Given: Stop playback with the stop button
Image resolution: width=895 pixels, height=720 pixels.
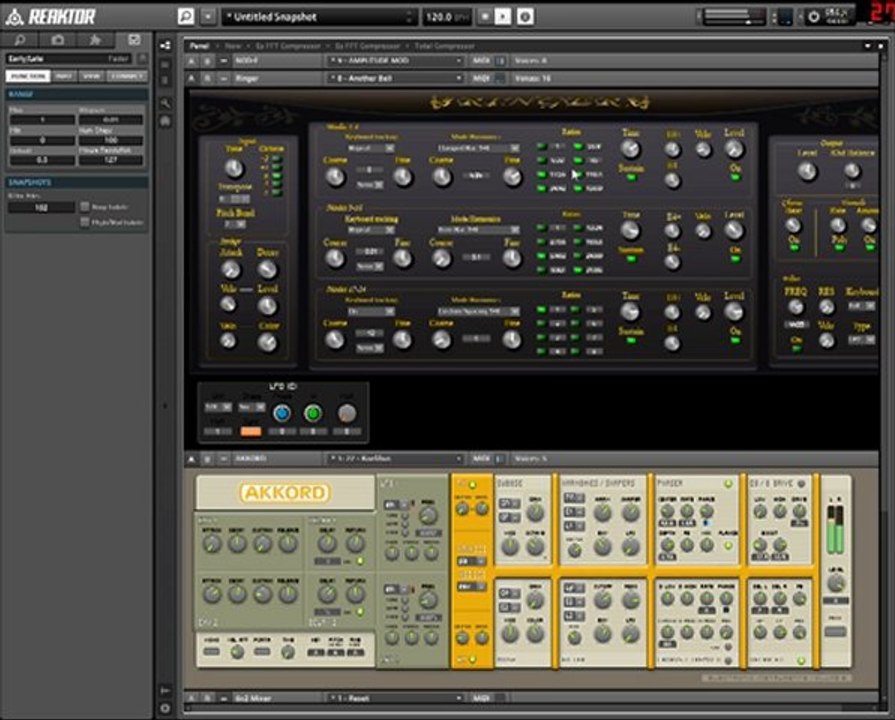Looking at the screenshot, I should pos(485,17).
